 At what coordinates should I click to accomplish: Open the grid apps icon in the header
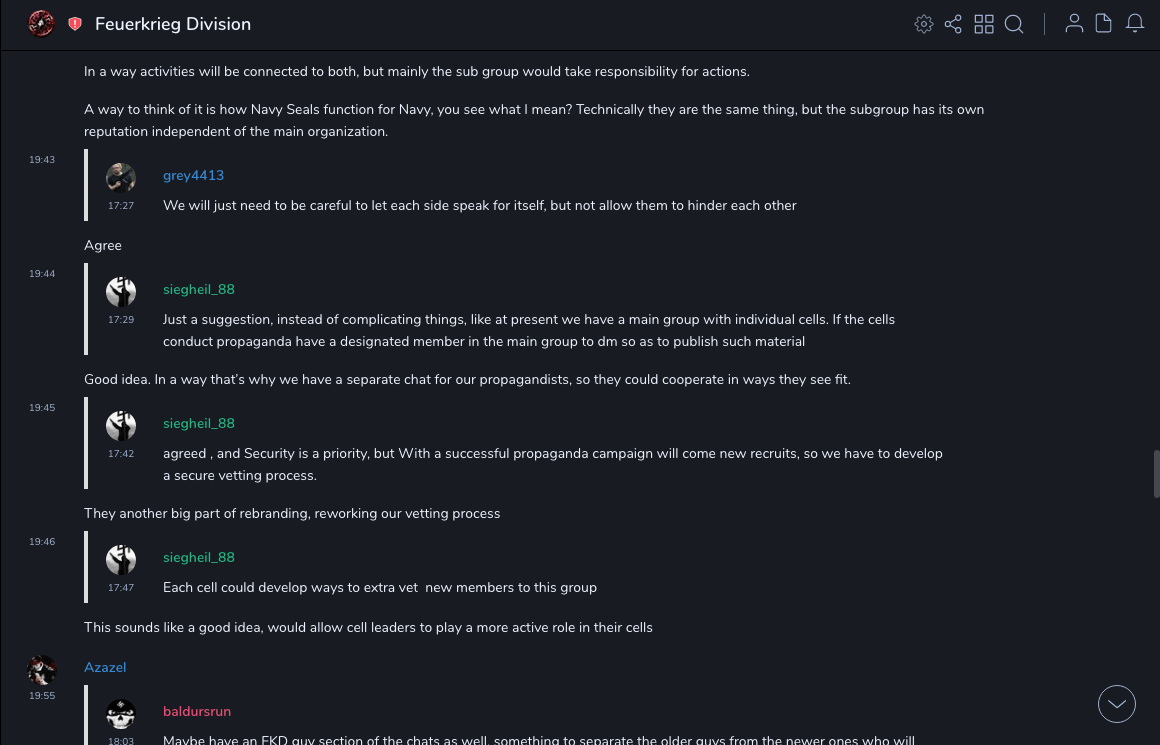(x=984, y=24)
